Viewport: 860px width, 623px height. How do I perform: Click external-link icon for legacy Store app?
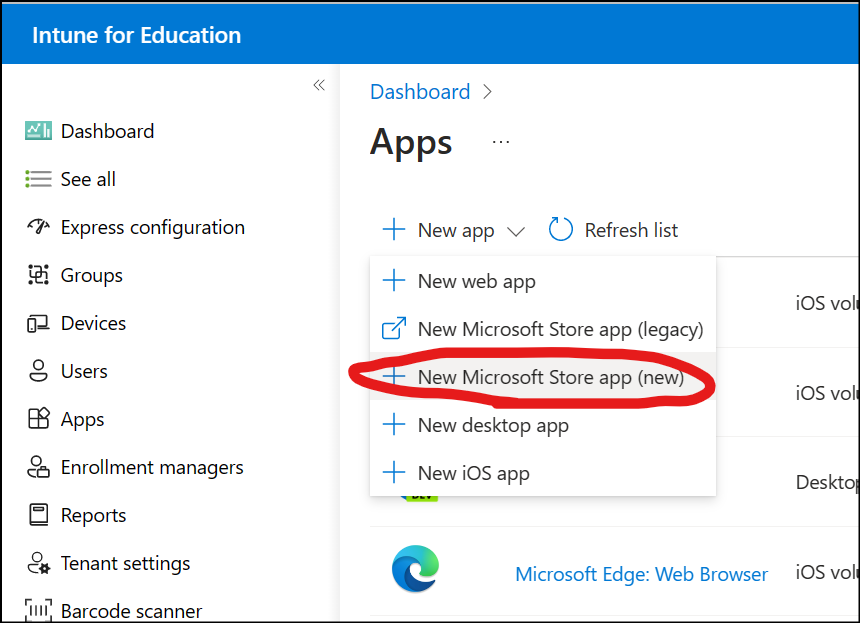394,329
